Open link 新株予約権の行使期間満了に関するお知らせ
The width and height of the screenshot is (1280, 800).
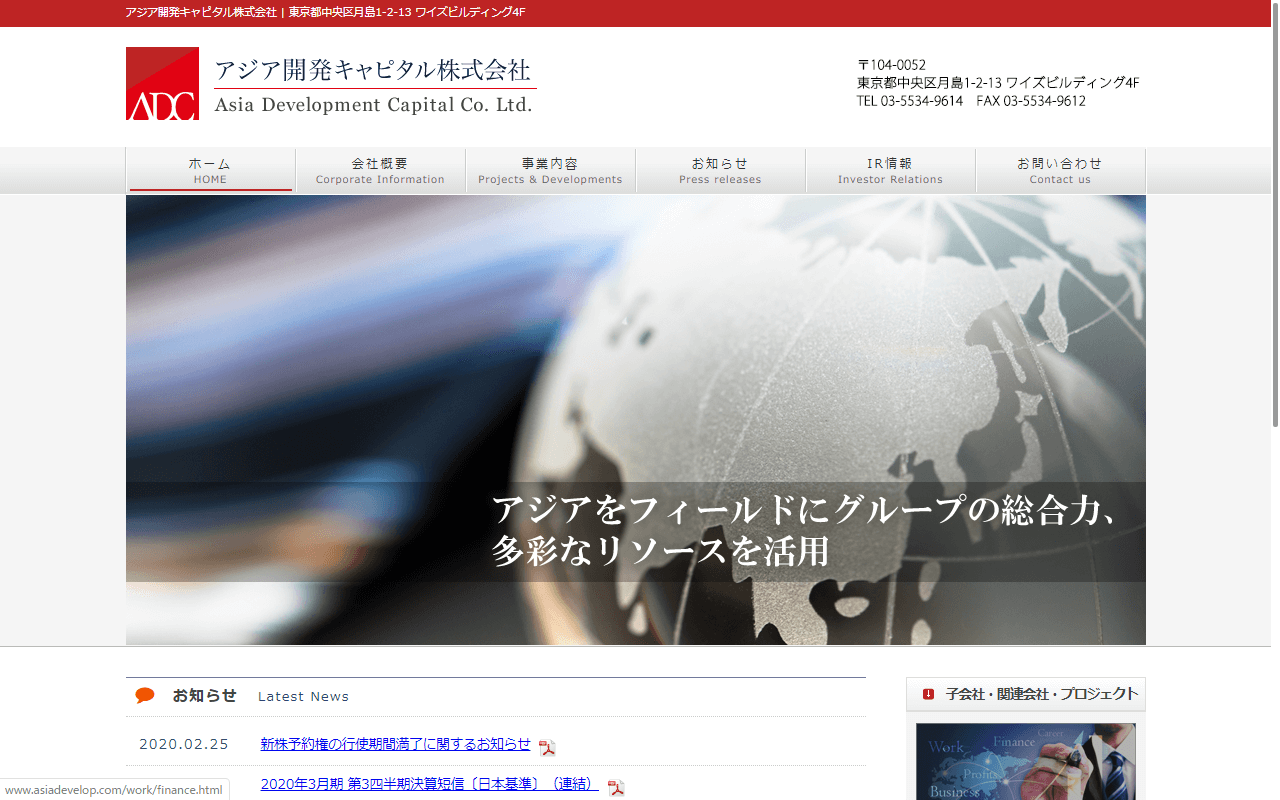[395, 744]
